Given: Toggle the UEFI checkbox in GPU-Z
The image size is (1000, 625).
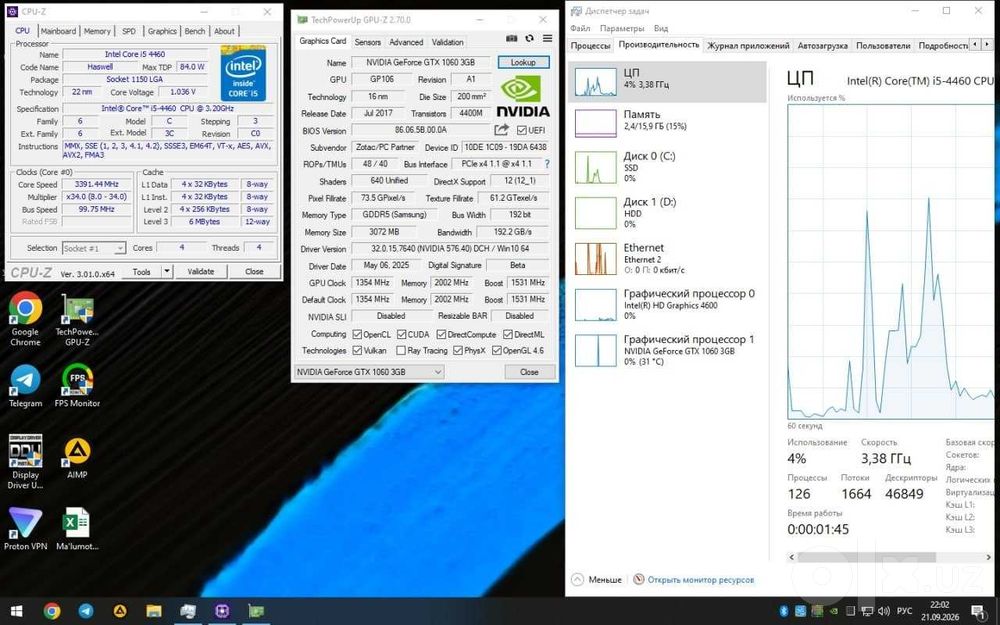Looking at the screenshot, I should tap(522, 130).
